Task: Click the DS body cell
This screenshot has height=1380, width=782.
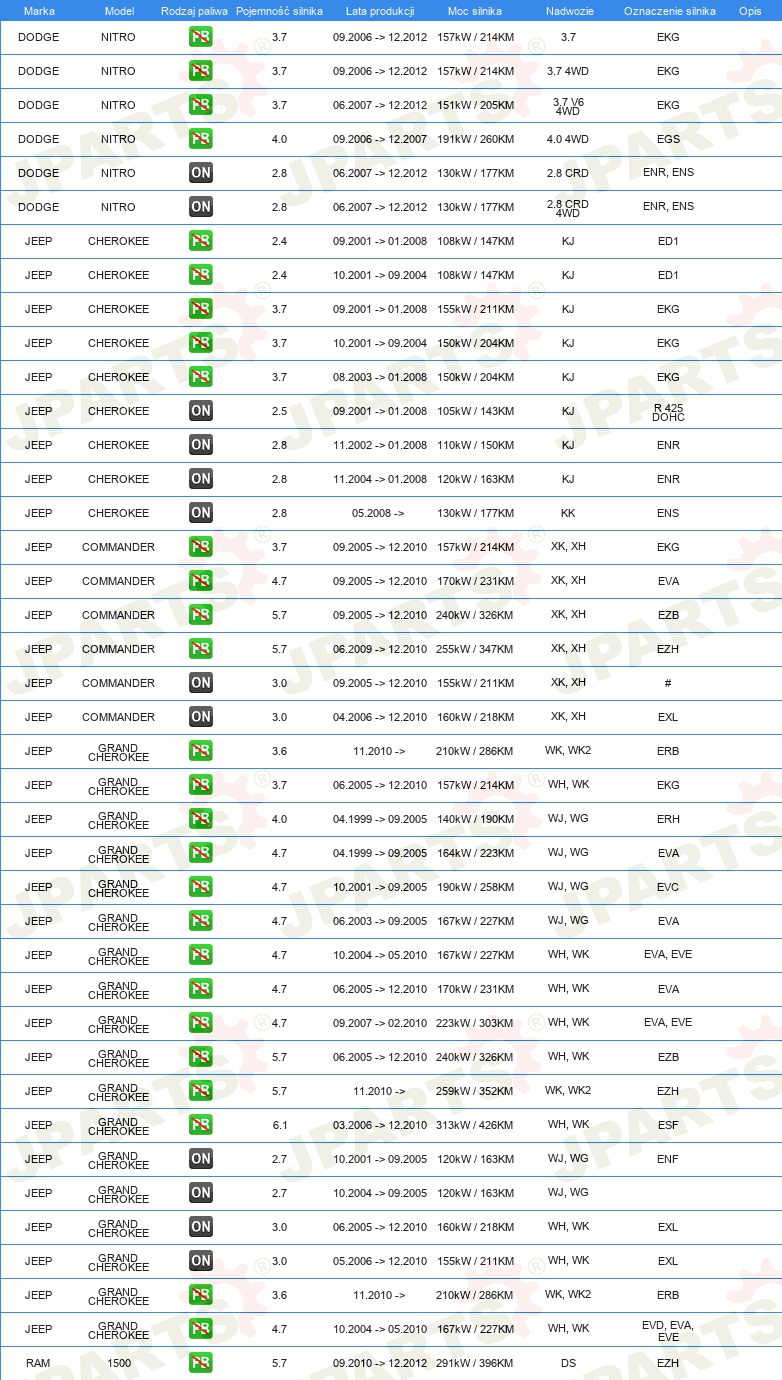Action: tap(568, 1363)
